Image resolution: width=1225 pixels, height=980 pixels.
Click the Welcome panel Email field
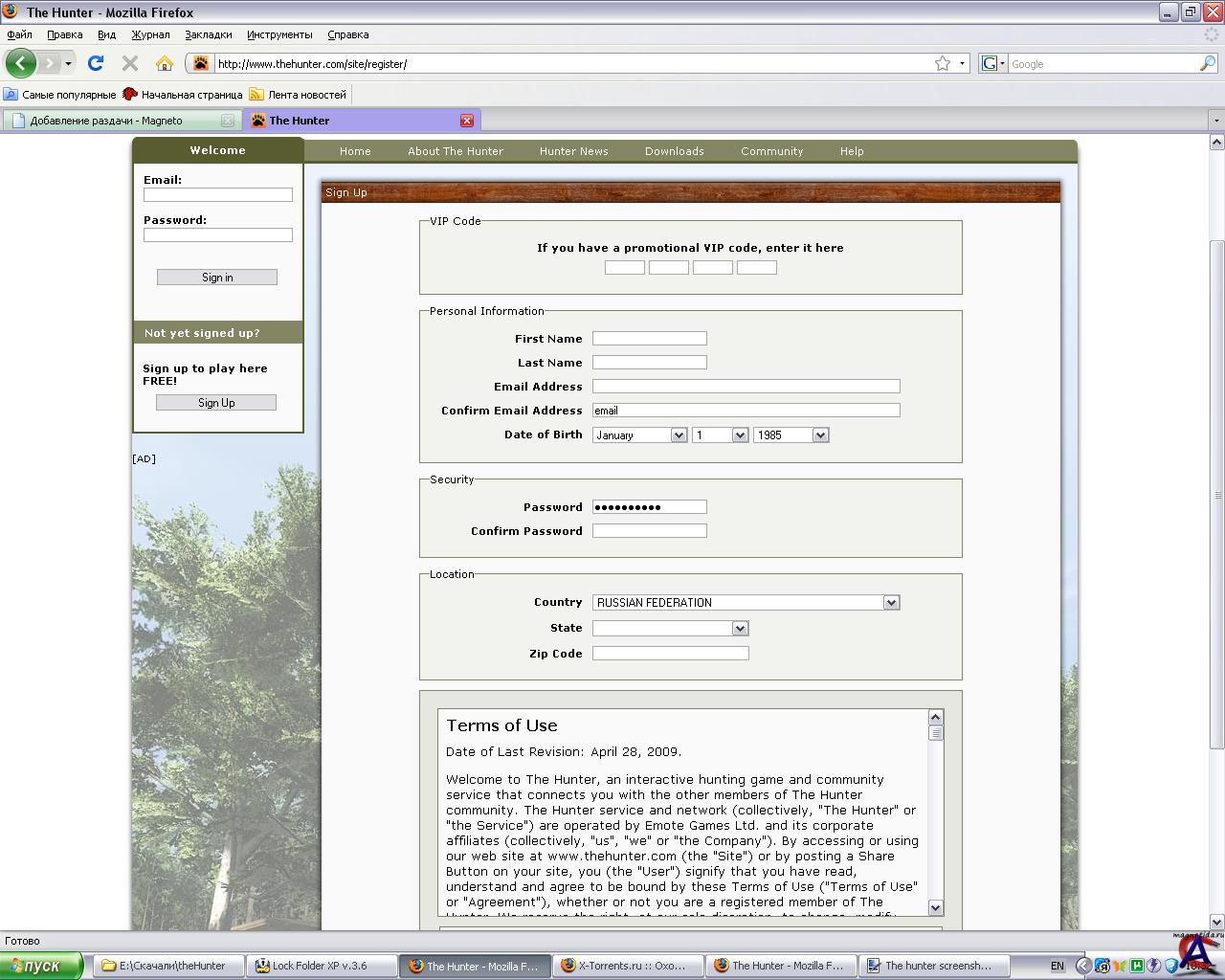point(218,194)
